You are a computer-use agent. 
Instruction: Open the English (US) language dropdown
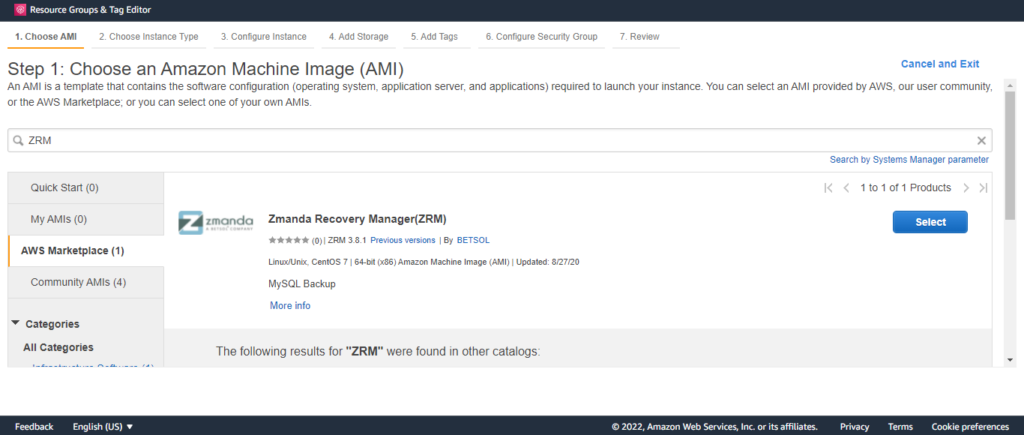[x=103, y=427]
